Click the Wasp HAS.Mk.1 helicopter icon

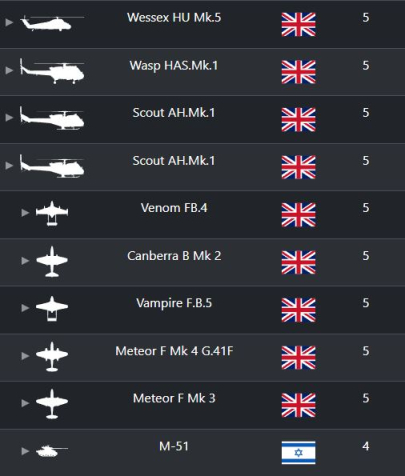pos(52,71)
